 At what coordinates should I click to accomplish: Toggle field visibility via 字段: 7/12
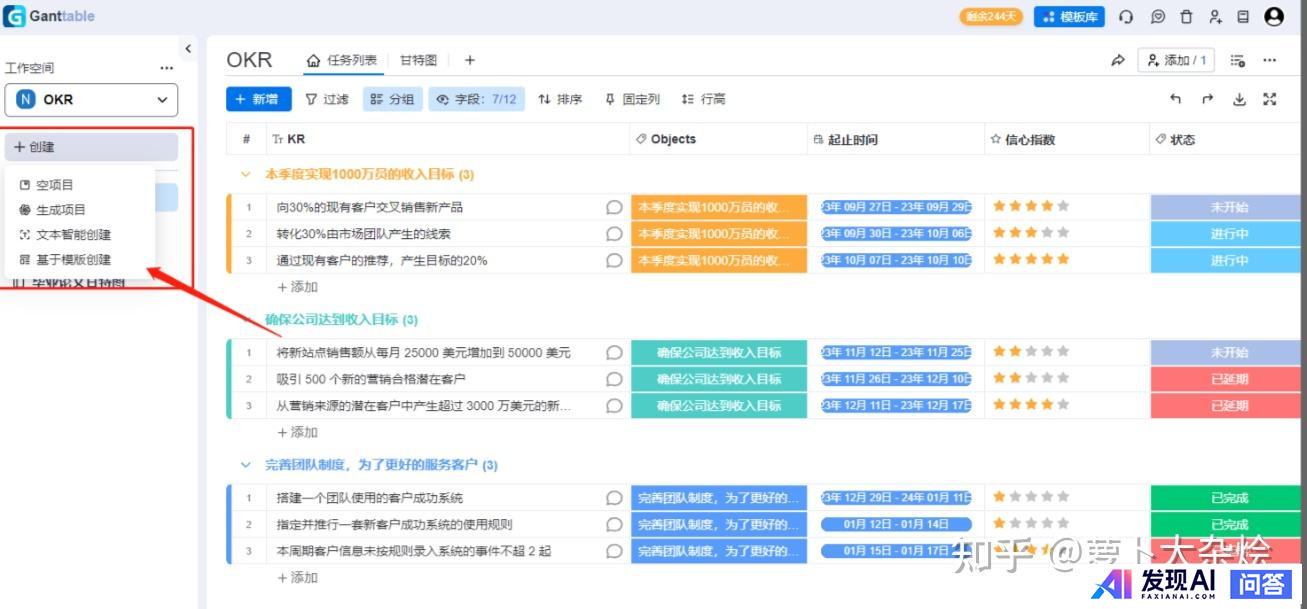[x=477, y=99]
